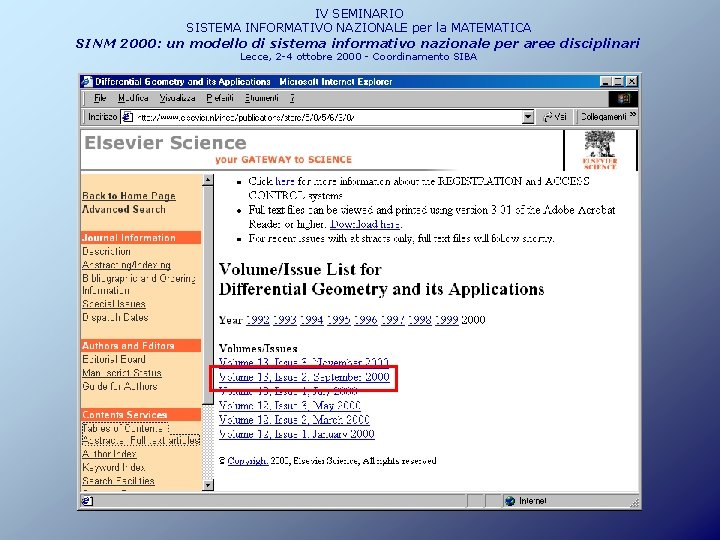This screenshot has width=720, height=540.
Task: Click the sidebar scroll down arrow
Action: coord(208,485)
